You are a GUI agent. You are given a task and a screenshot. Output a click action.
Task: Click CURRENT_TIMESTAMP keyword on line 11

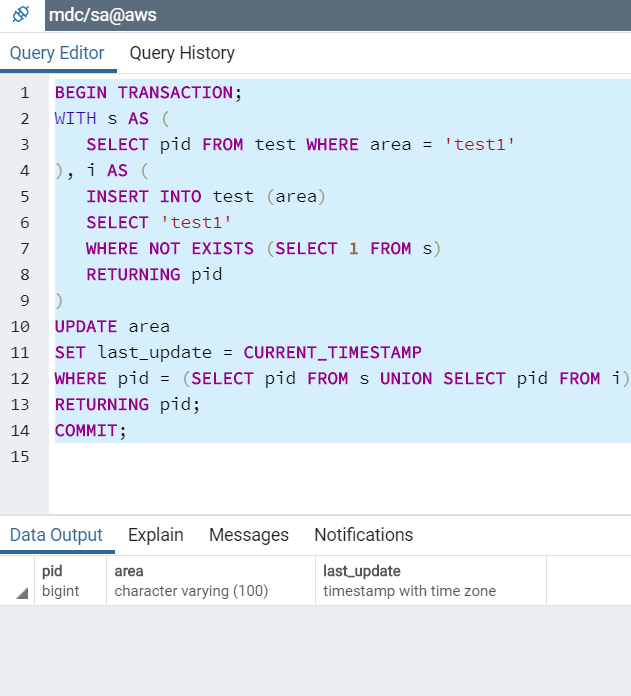tap(332, 352)
